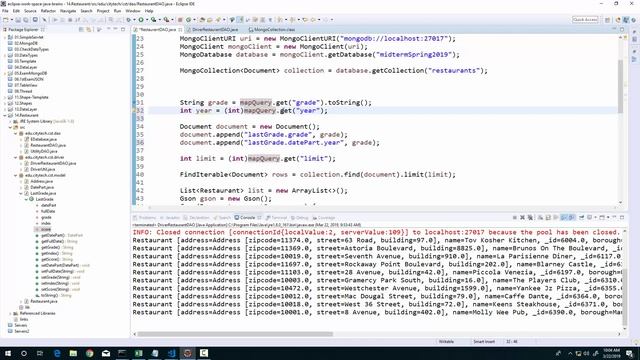This screenshot has height=360, width=640.
Task: Expand the 03.DataTypes project
Action: (5, 55)
